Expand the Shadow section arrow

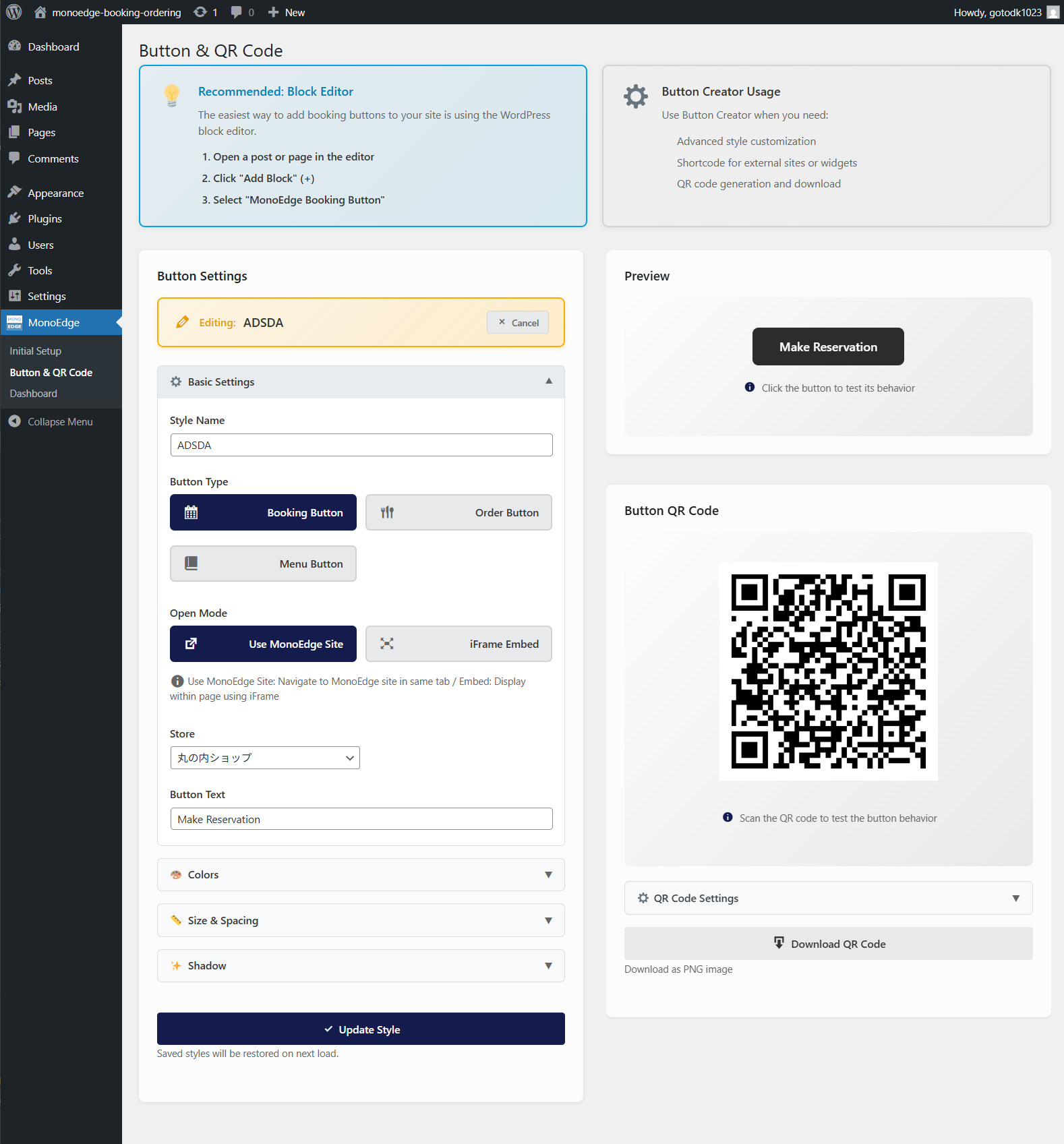coord(548,965)
